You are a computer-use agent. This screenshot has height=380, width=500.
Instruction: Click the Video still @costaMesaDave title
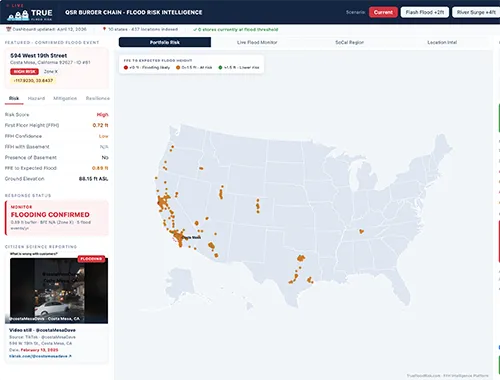click(x=42, y=330)
